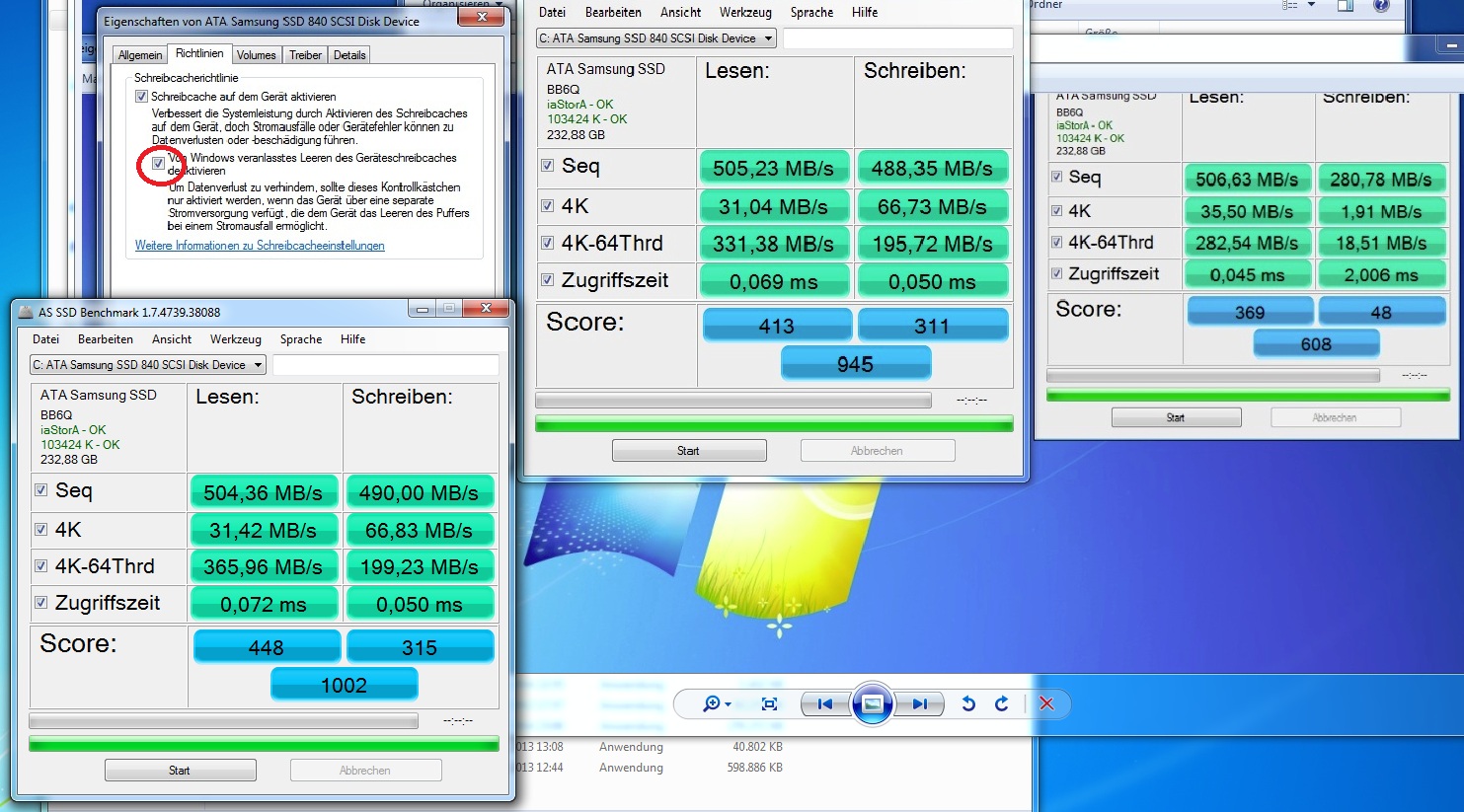Select Explorer row with size 598.886 KB
The image size is (1464, 812).
coord(652,768)
